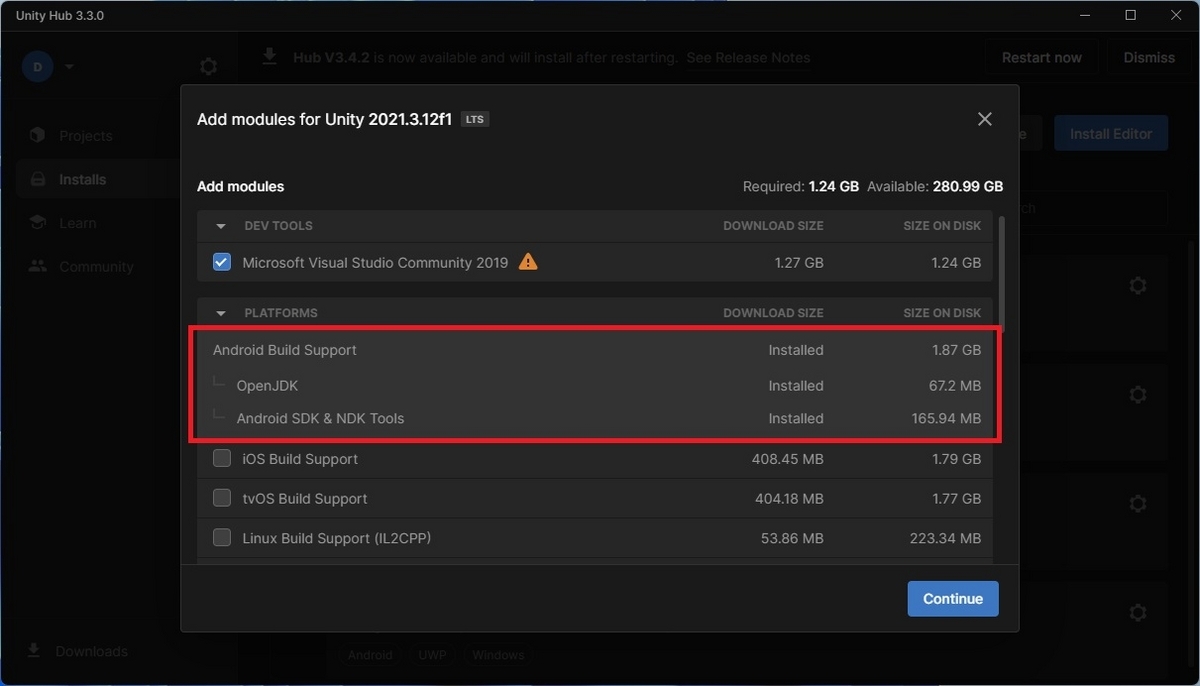This screenshot has height=686, width=1200.
Task: Click the modules list scrollbar
Action: pos(1000,274)
